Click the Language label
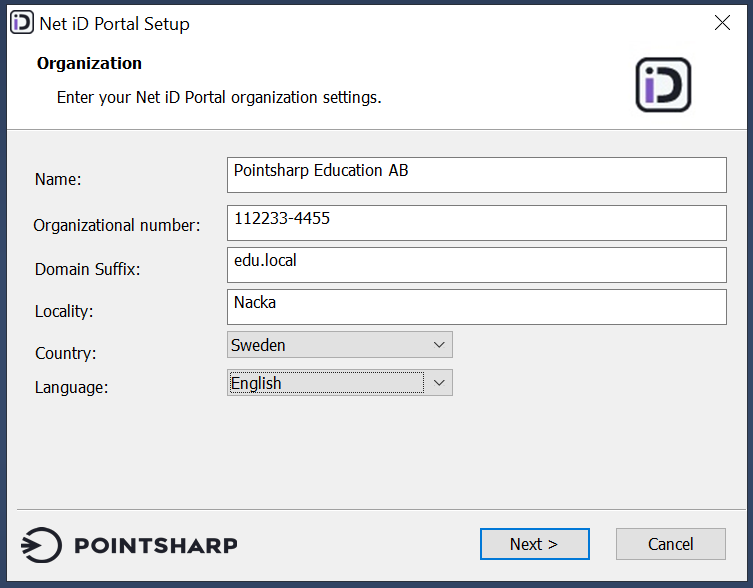Screen dimensions: 753x588 71,387
